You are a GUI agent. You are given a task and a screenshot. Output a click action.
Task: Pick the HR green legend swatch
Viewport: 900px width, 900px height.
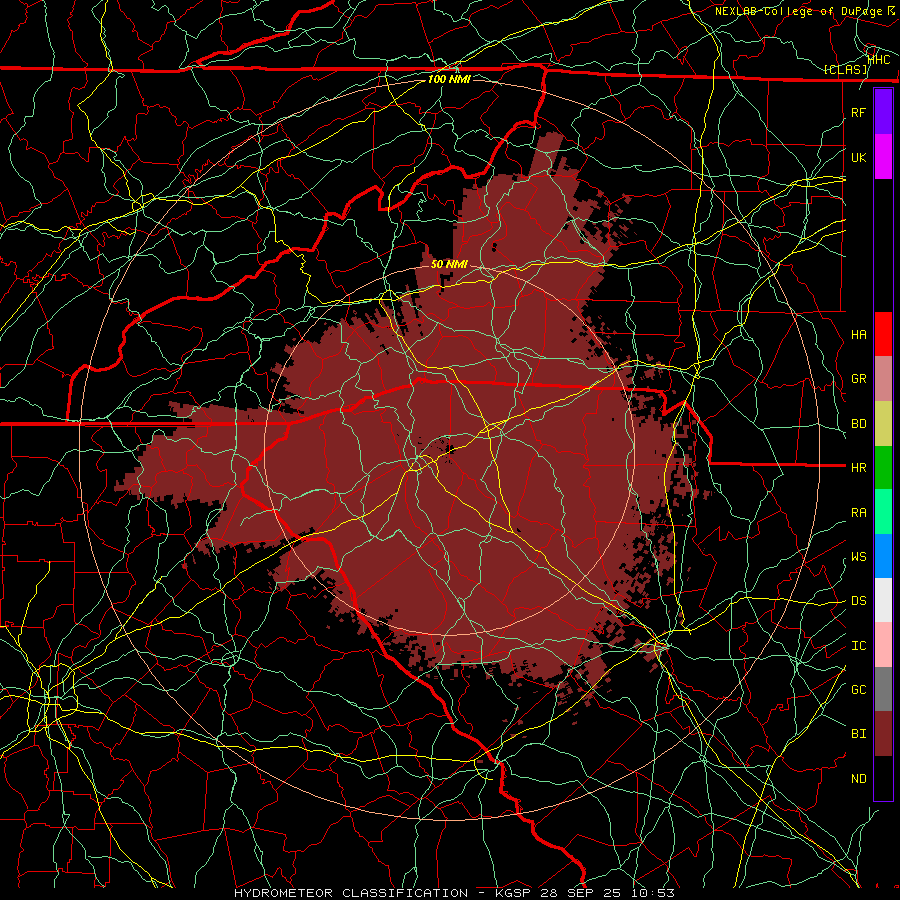point(883,468)
